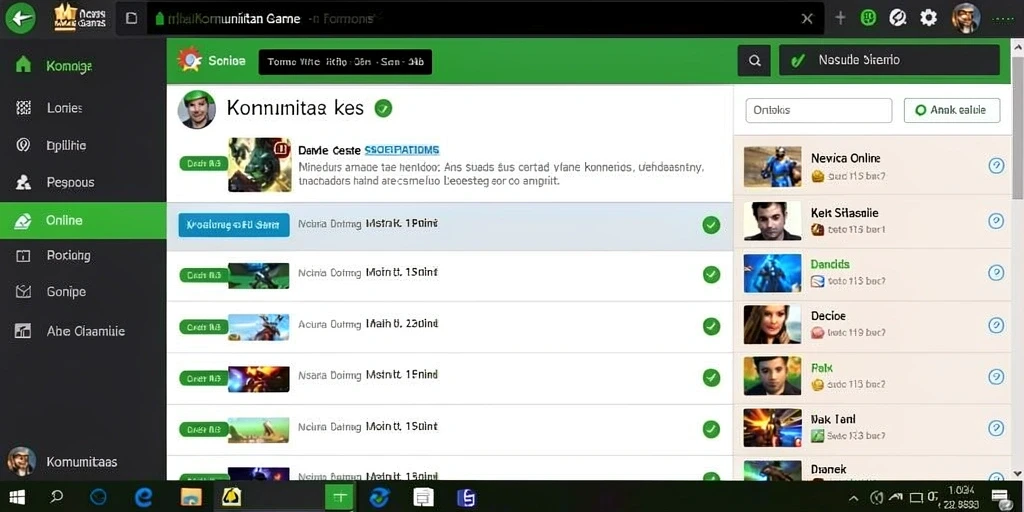The image size is (1024, 512).
Task: Click the help icon beside Nevica Online
Action: [996, 166]
